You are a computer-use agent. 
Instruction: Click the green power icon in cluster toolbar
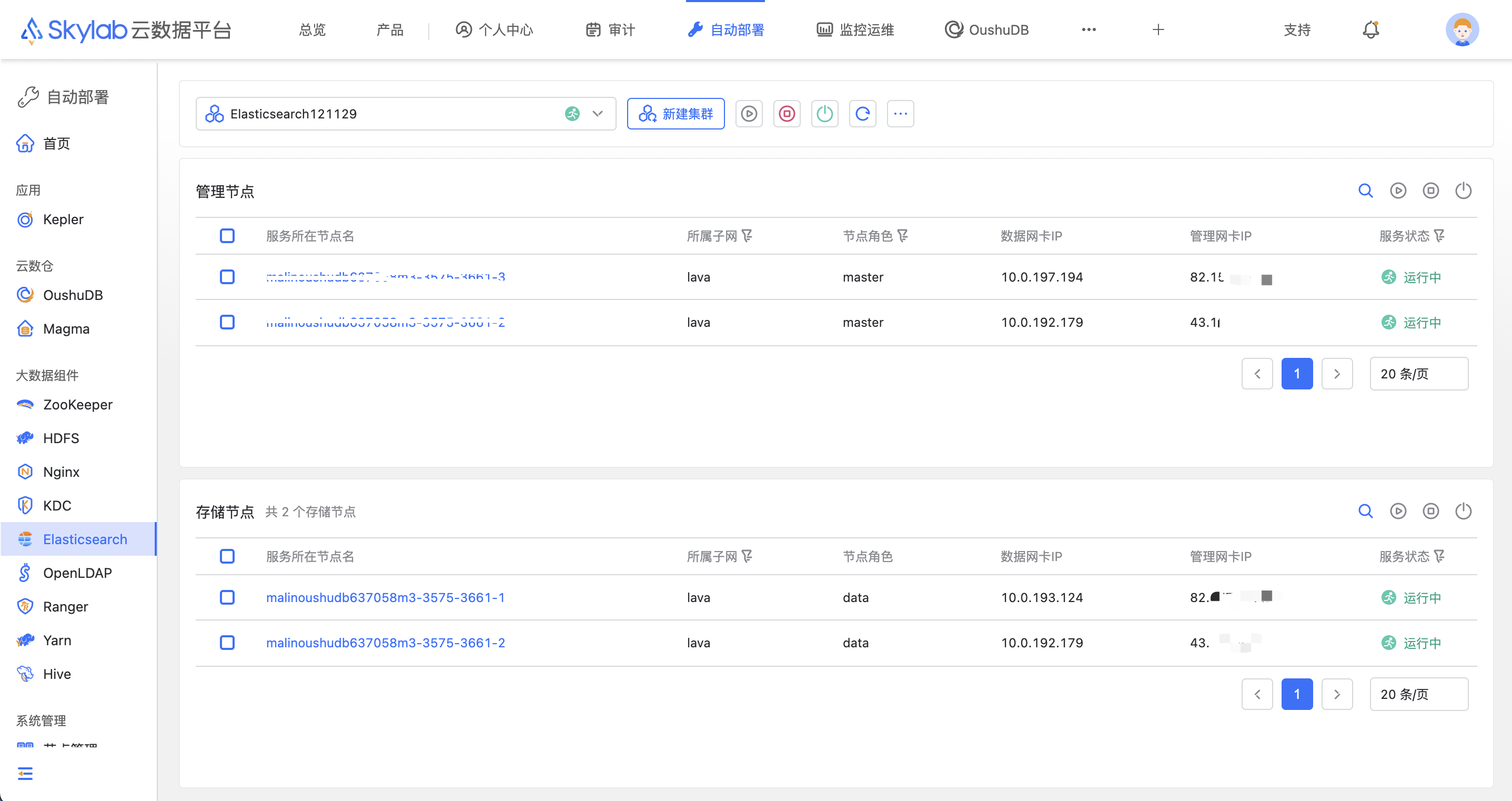[825, 113]
